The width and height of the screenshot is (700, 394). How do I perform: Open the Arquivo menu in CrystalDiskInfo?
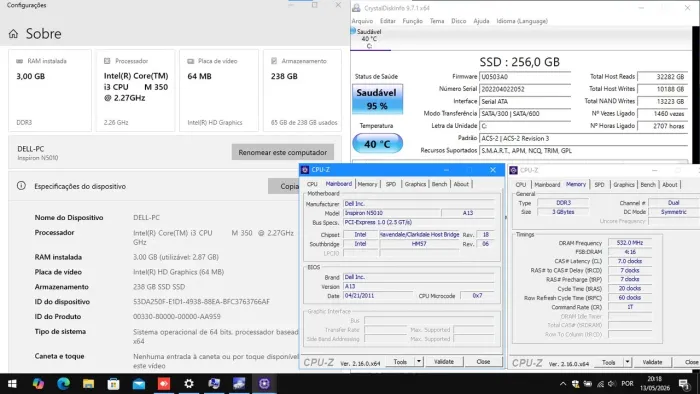tap(362, 21)
